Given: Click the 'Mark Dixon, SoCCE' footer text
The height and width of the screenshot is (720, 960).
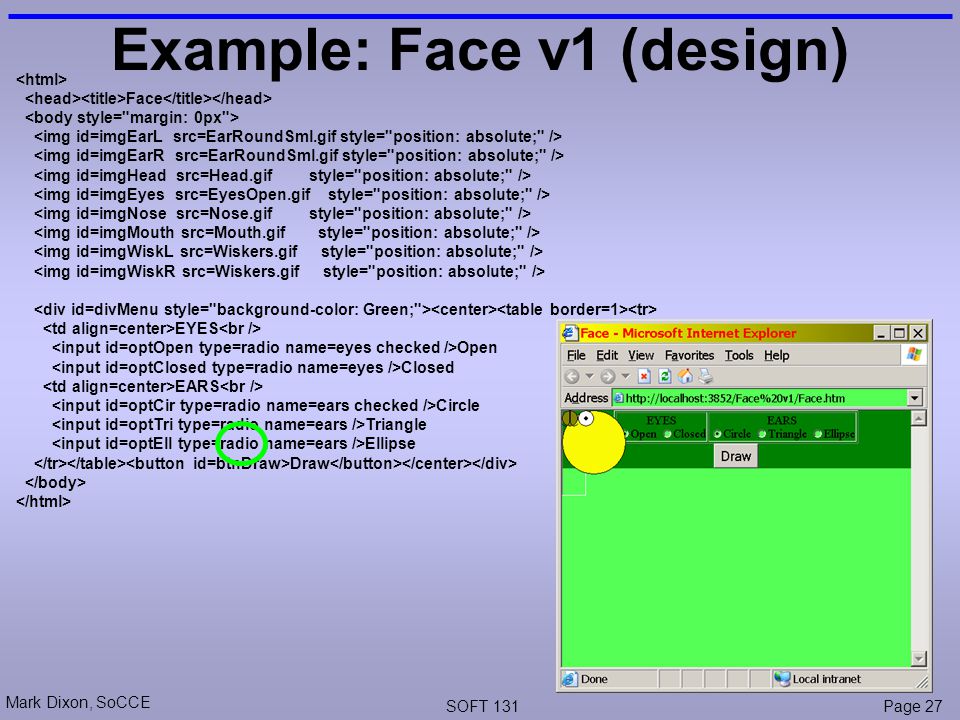Looking at the screenshot, I should coord(78,702).
